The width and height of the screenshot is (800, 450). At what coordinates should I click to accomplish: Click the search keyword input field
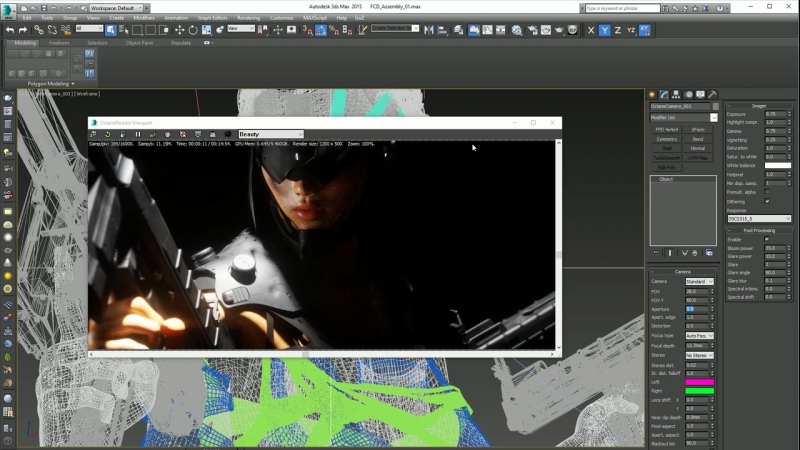(x=622, y=8)
